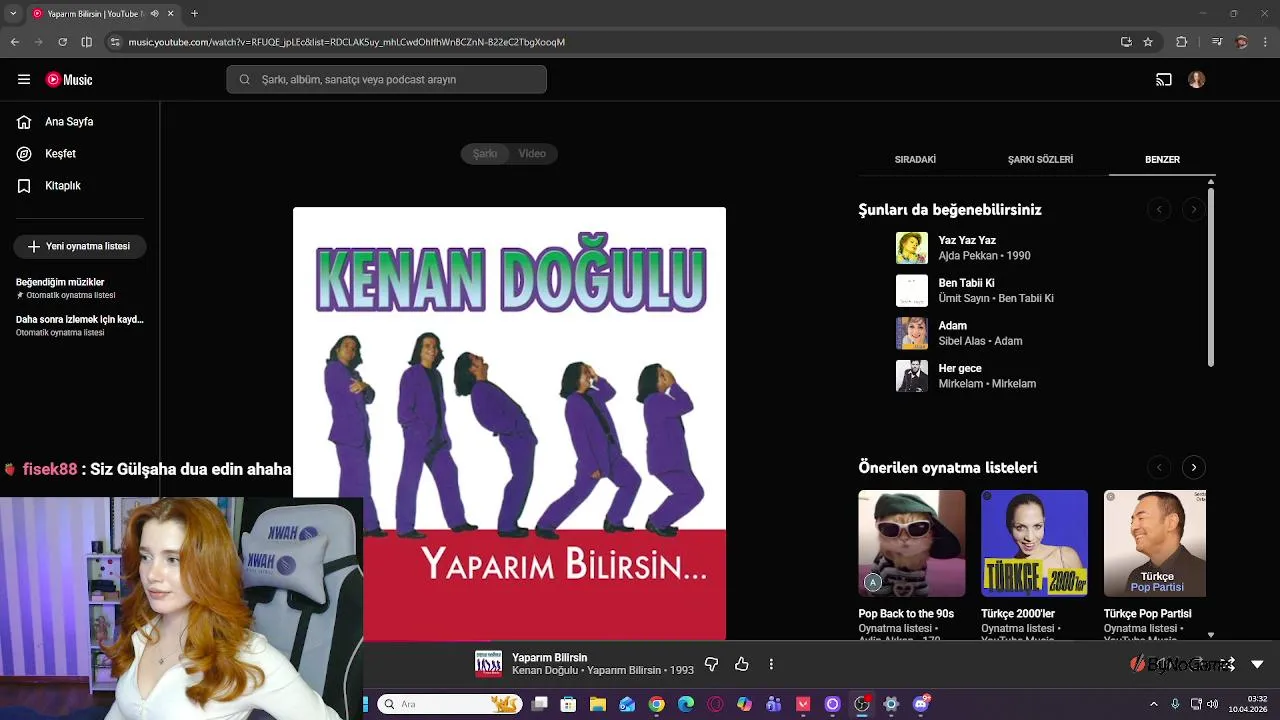Click the browser address bar URL
The image size is (1280, 720).
pyautogui.click(x=347, y=42)
